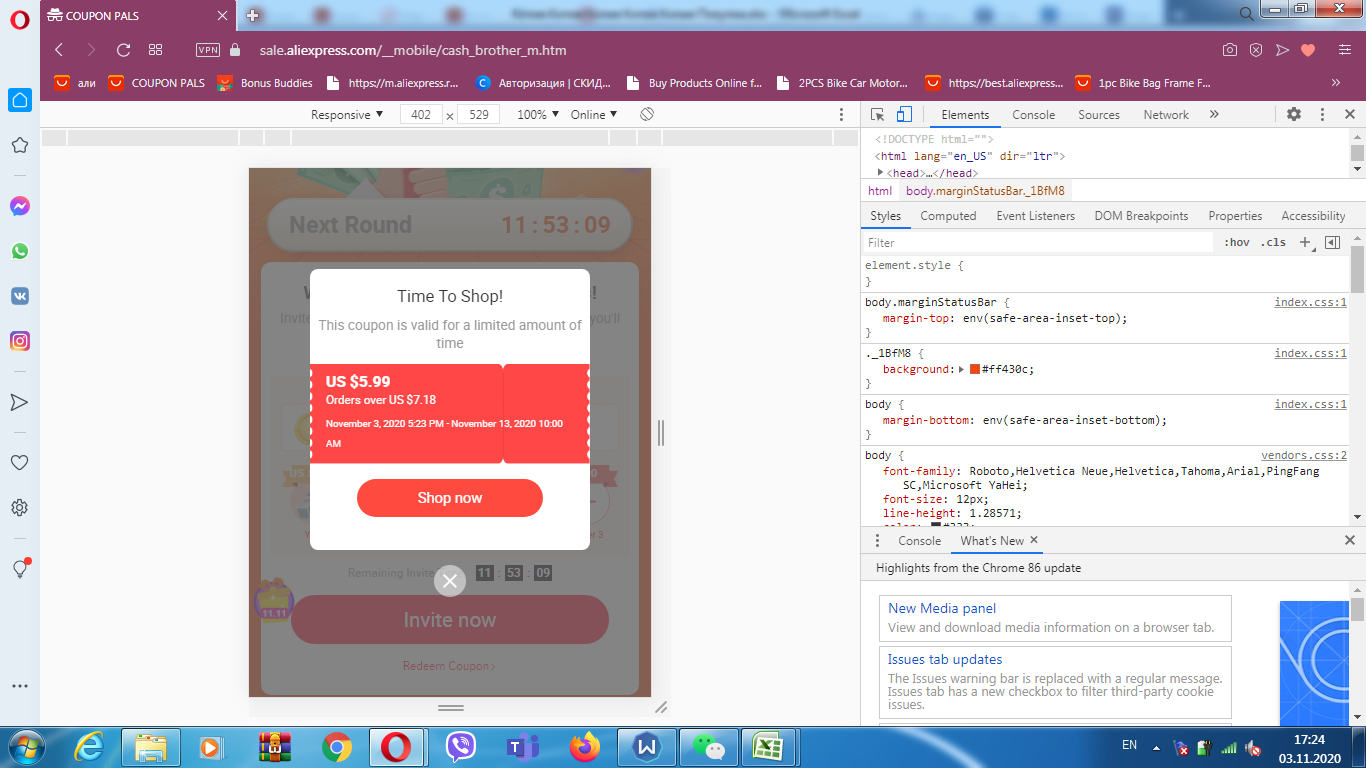1366x768 pixels.
Task: Open DOM Breakpoints tab
Action: pyautogui.click(x=1141, y=216)
